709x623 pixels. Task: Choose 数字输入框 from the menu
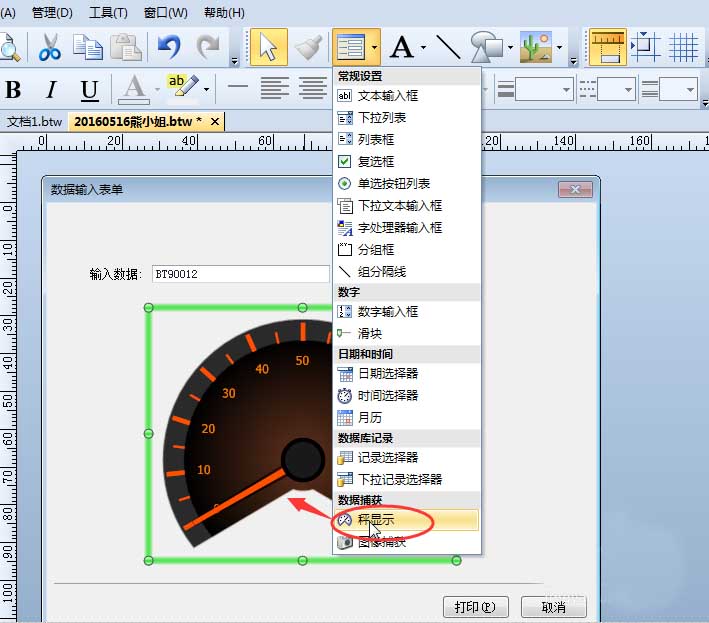point(407,312)
